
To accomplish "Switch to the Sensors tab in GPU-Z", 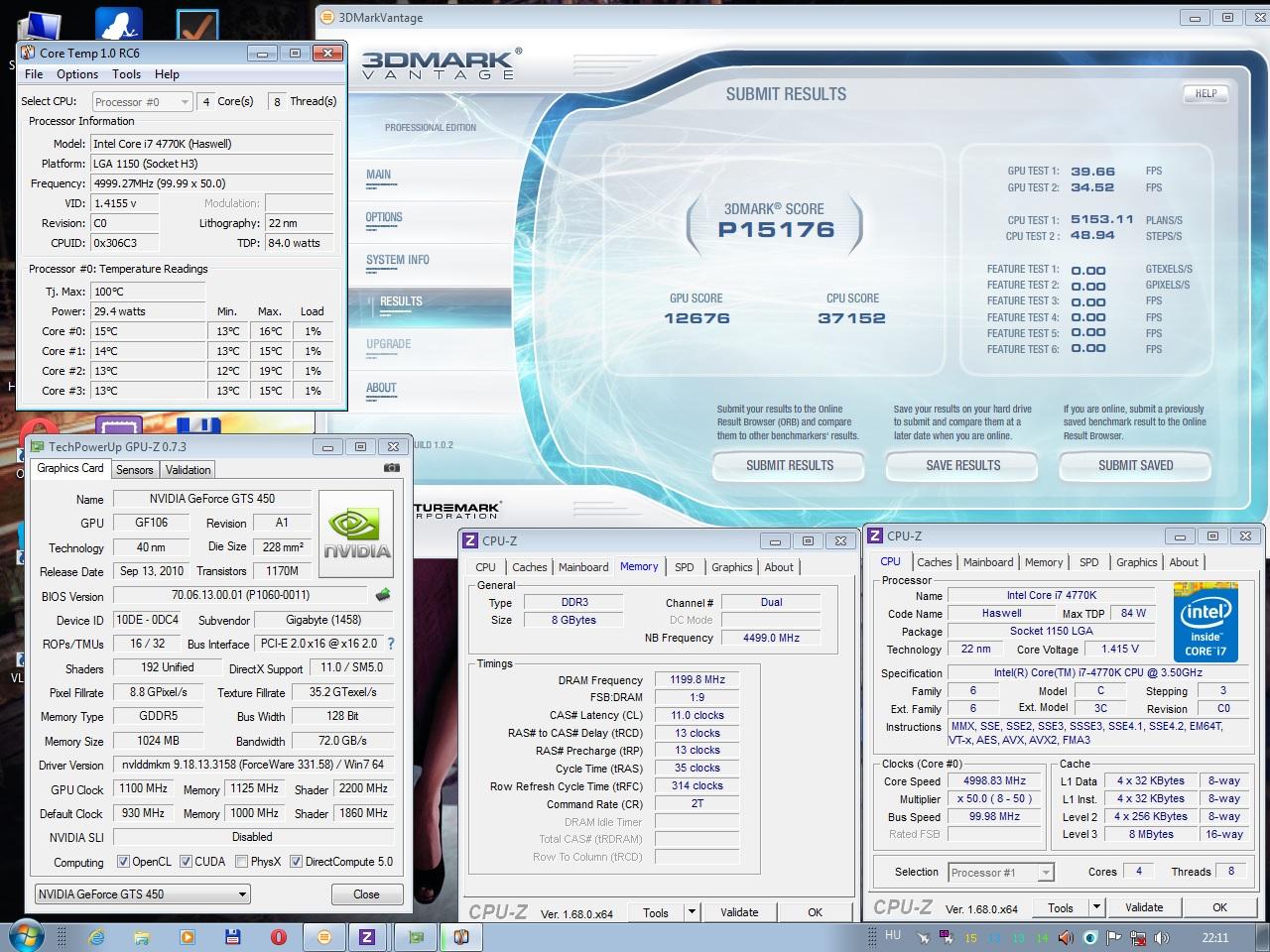I will (134, 470).
